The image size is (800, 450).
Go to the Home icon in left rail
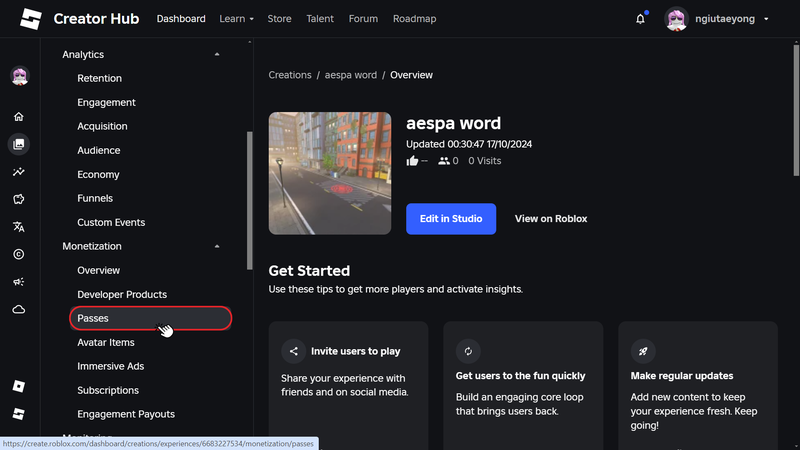point(19,117)
